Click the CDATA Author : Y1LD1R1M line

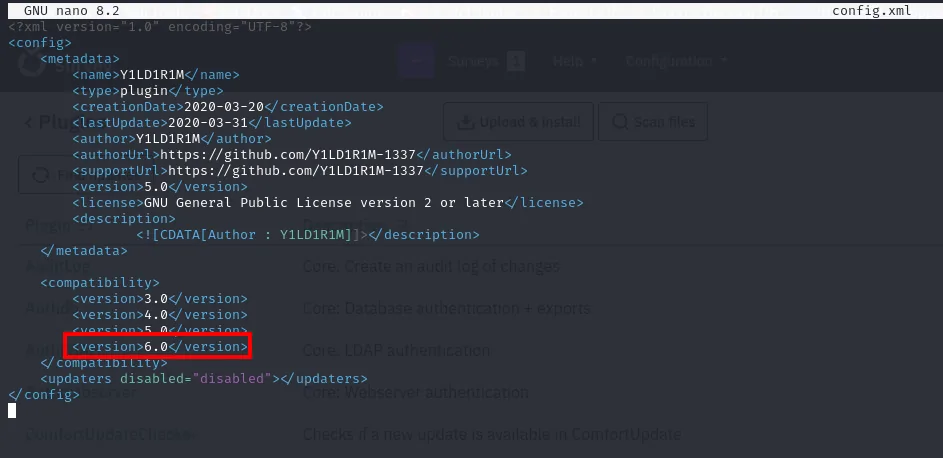pyautogui.click(x=308, y=234)
